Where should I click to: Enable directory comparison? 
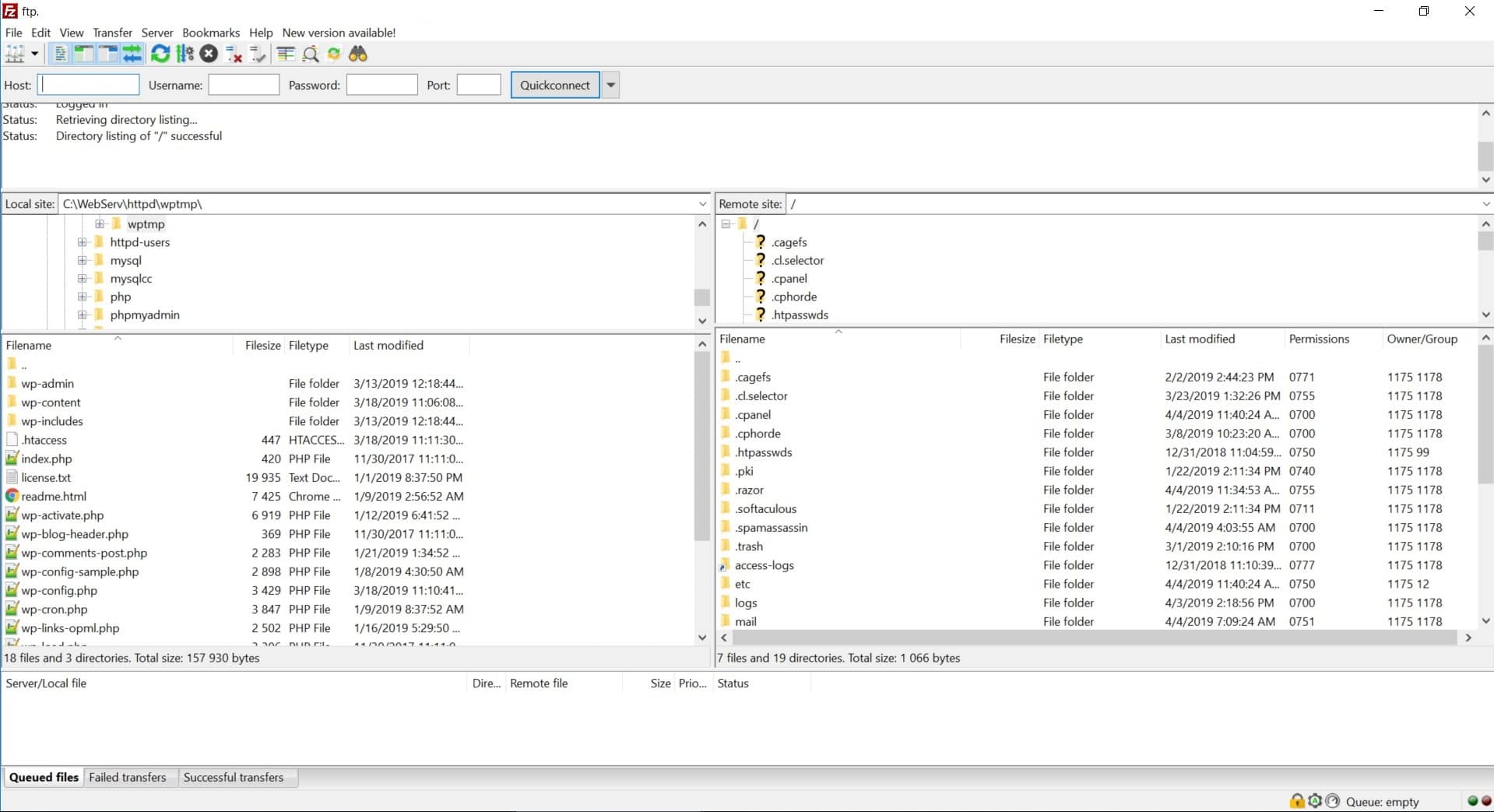(285, 53)
